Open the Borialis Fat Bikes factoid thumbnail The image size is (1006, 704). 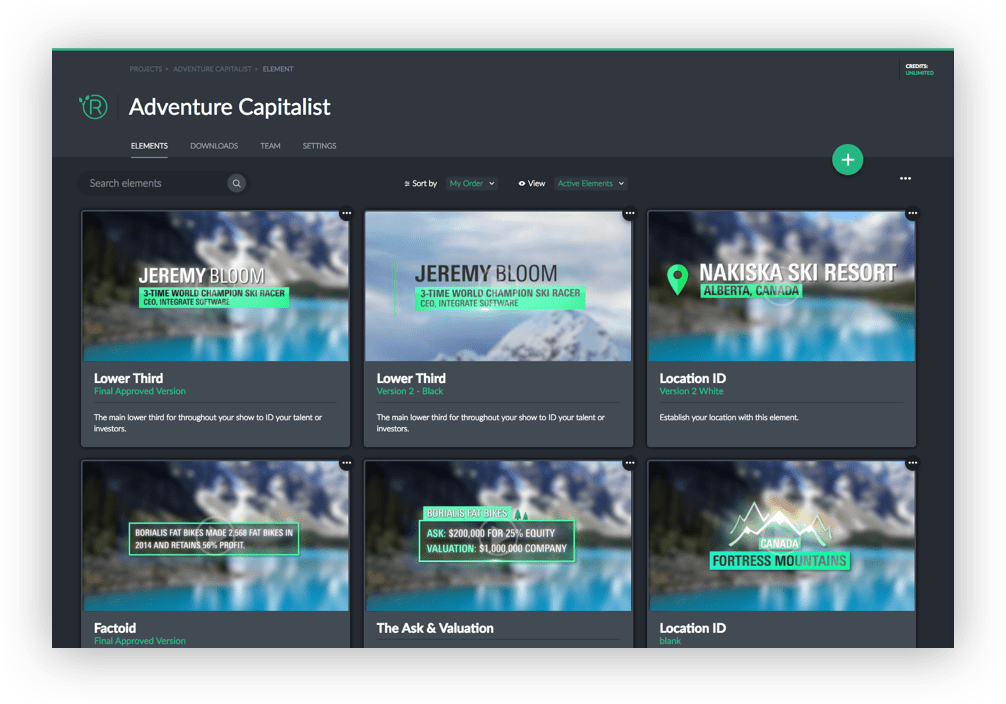(x=215, y=536)
